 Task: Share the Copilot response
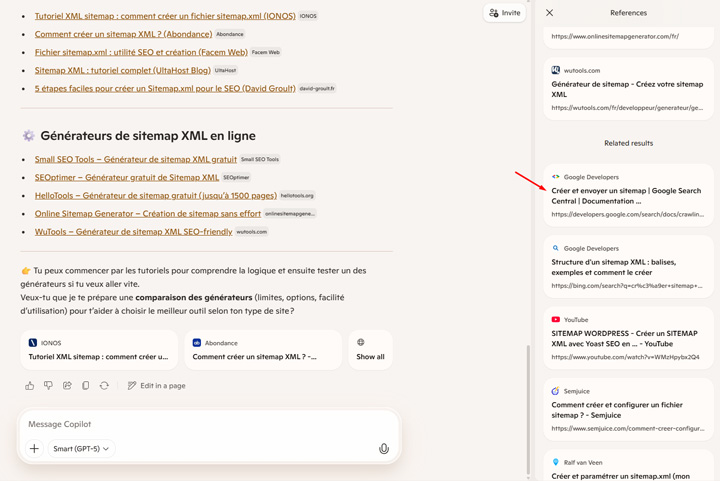(x=67, y=385)
